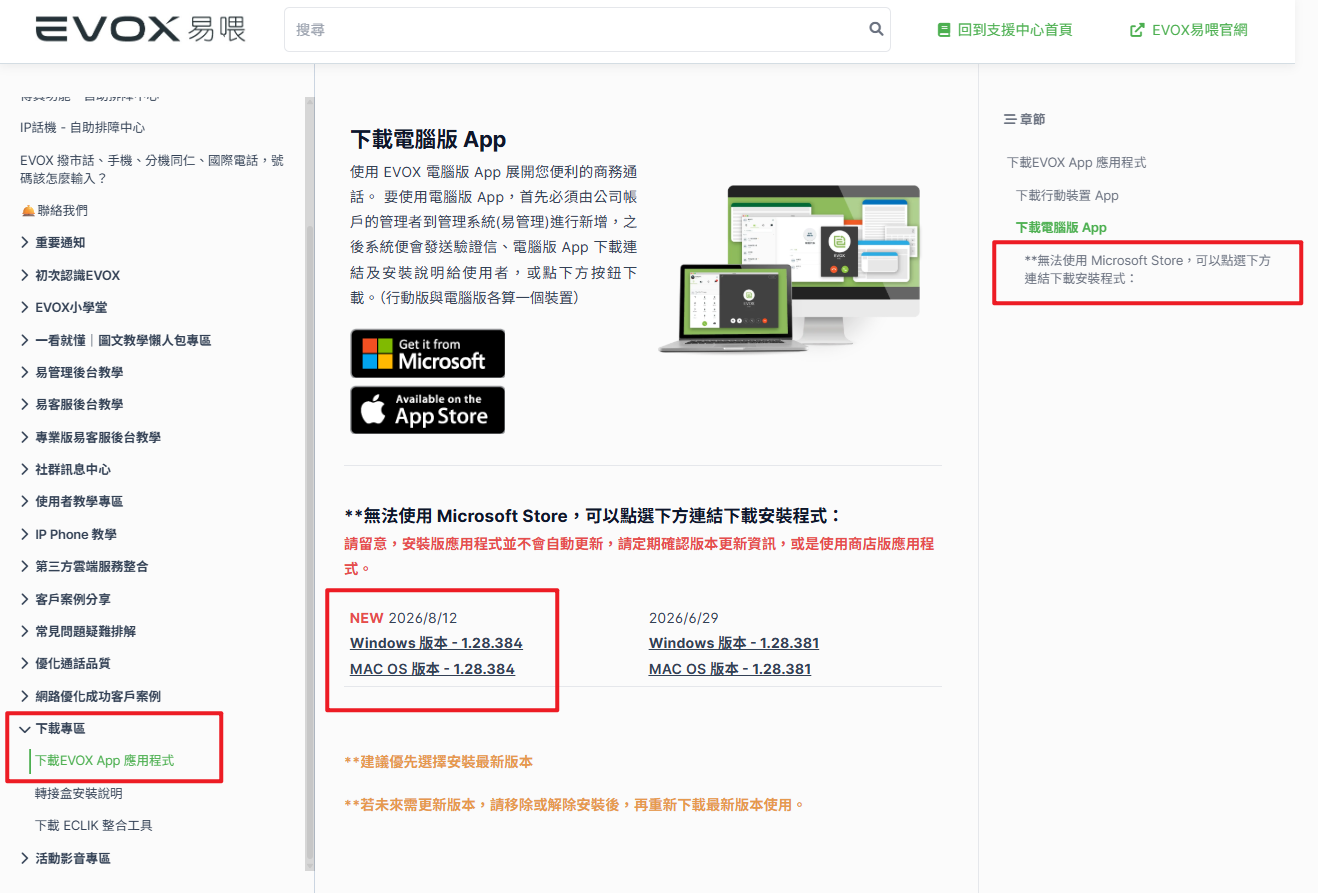Click the red NEW label
This screenshot has height=893, width=1318.
pyautogui.click(x=367, y=618)
